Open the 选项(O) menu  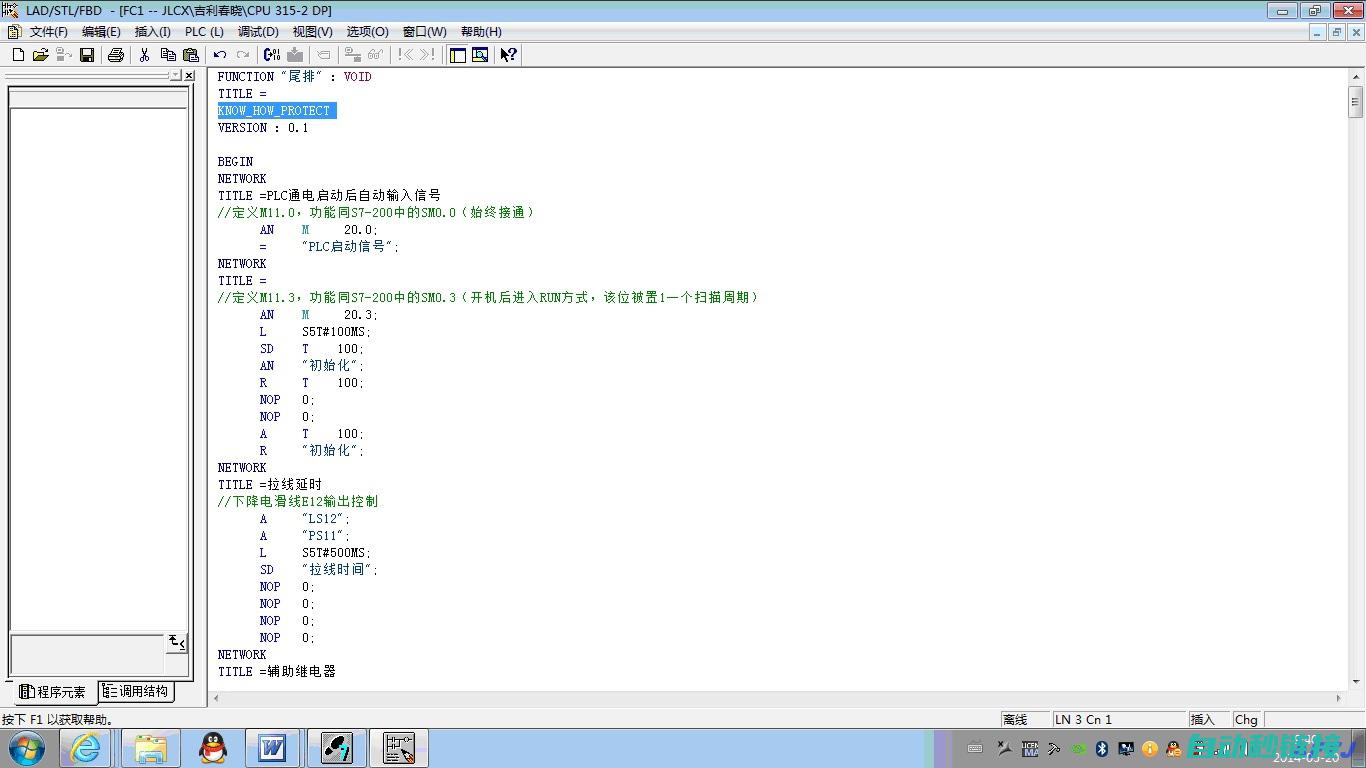coord(367,32)
